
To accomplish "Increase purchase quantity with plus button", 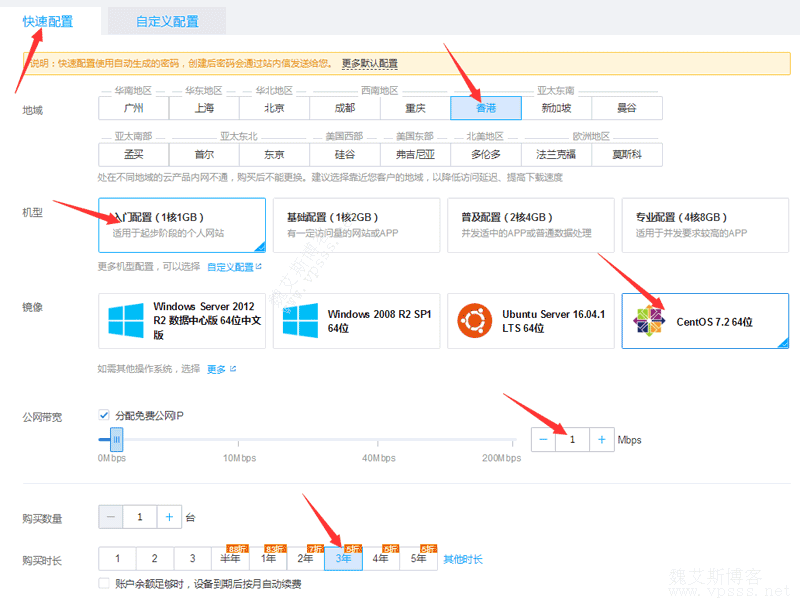I will 169,517.
